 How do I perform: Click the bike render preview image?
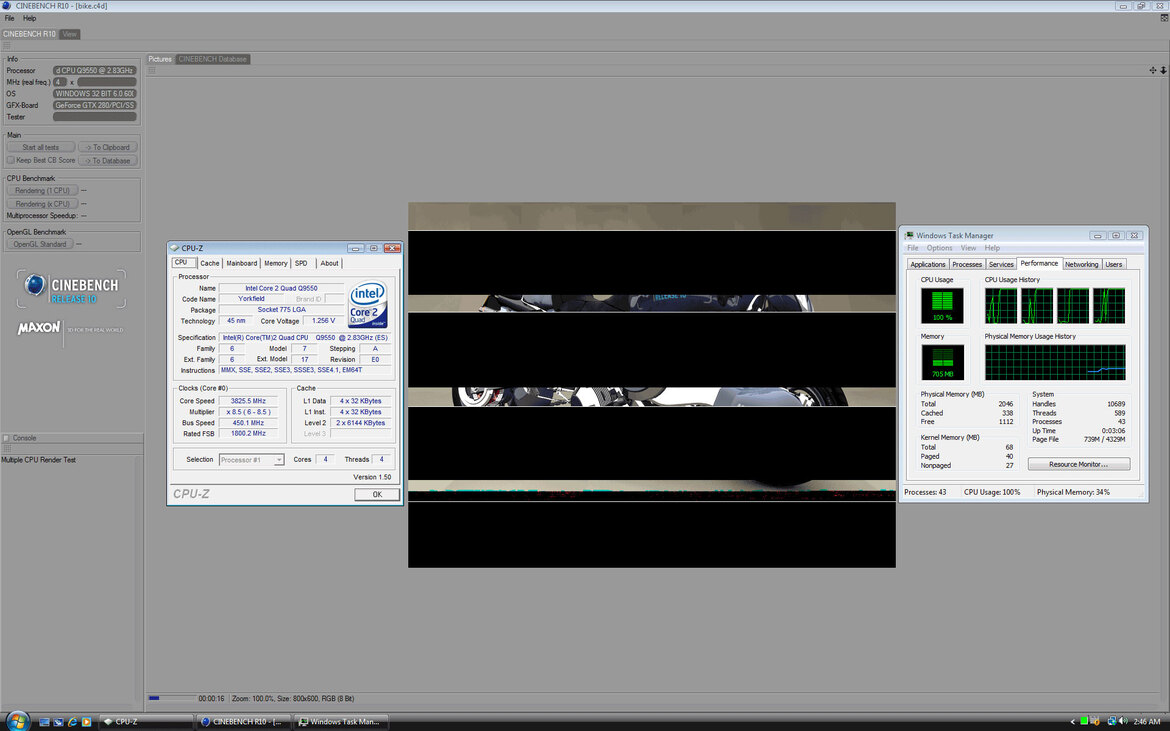651,385
